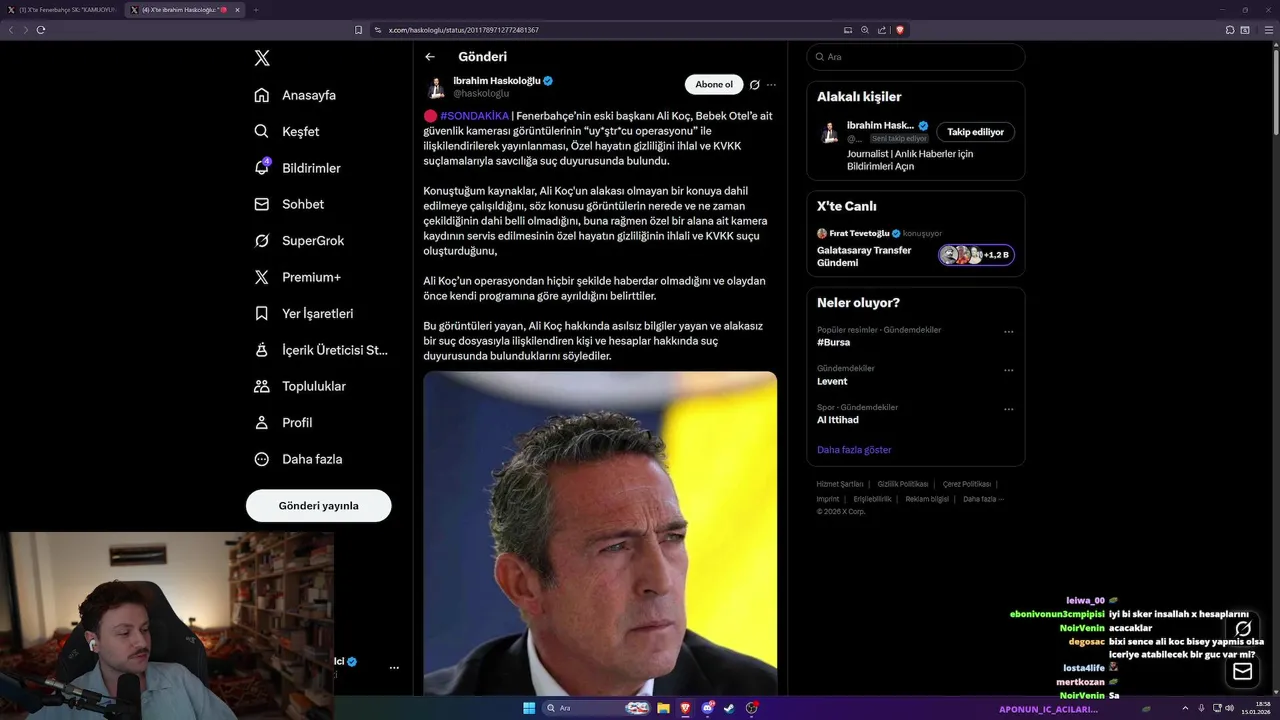The width and height of the screenshot is (1280, 720).
Task: Open Bildirimler notifications
Action: pyautogui.click(x=297, y=168)
